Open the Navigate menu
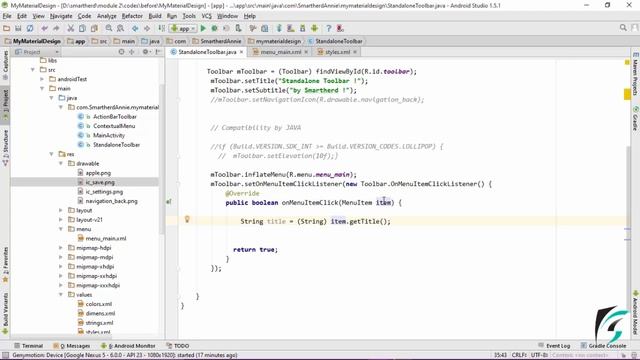640x360 pixels. coord(61,16)
